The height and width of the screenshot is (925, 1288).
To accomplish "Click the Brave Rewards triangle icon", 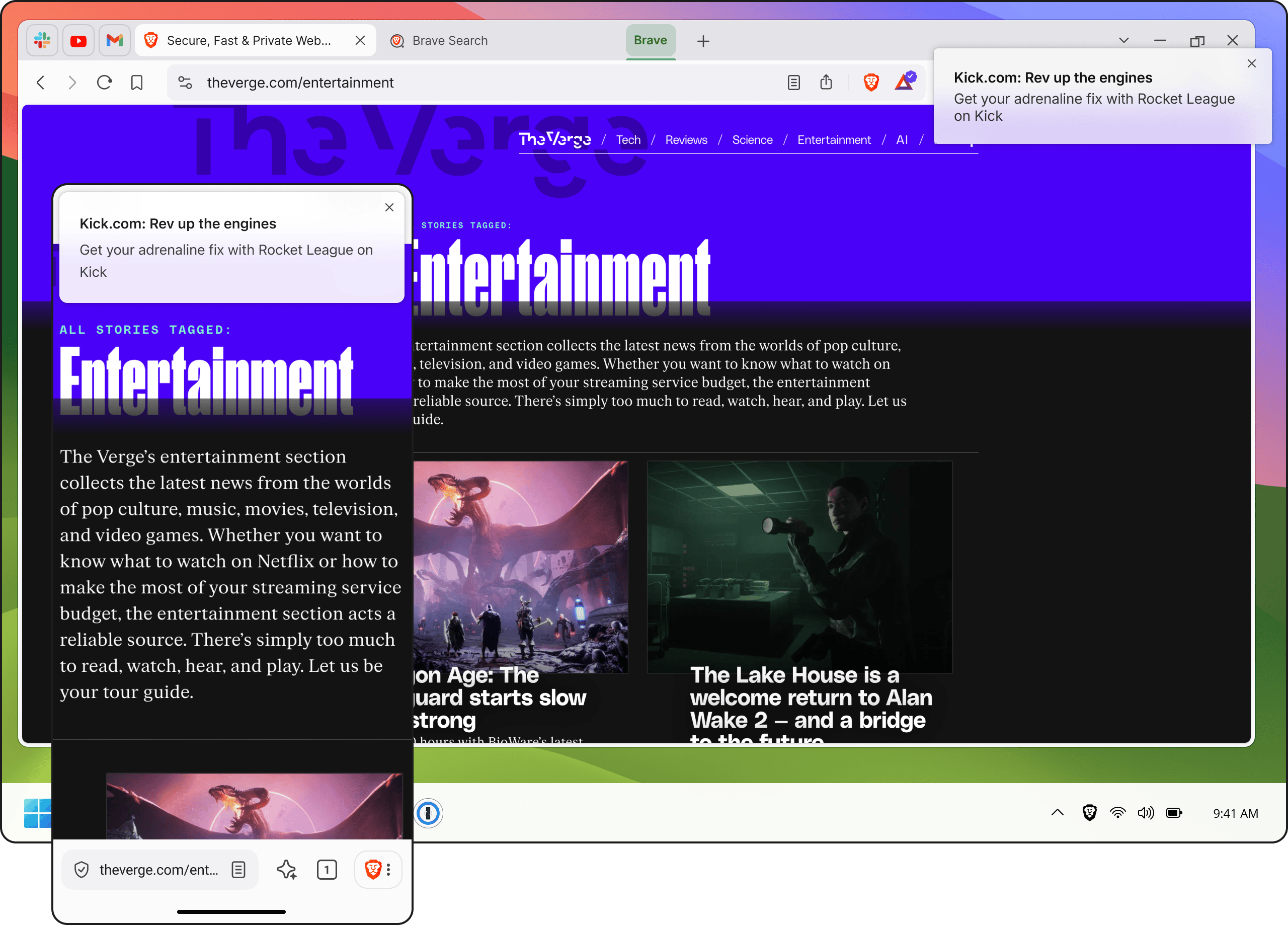I will tap(904, 83).
